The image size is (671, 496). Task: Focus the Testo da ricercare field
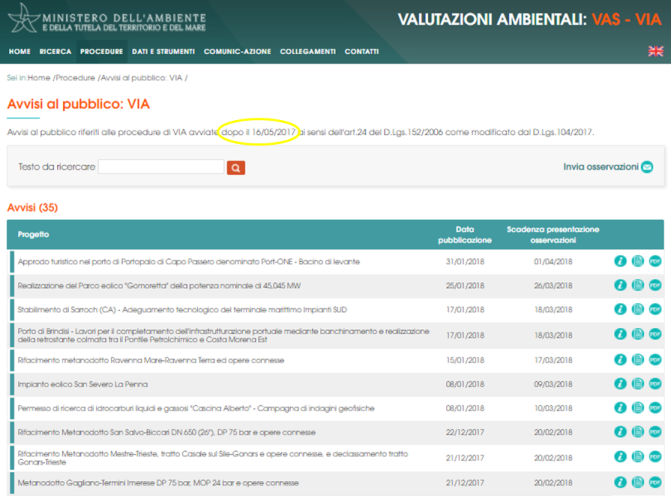161,166
